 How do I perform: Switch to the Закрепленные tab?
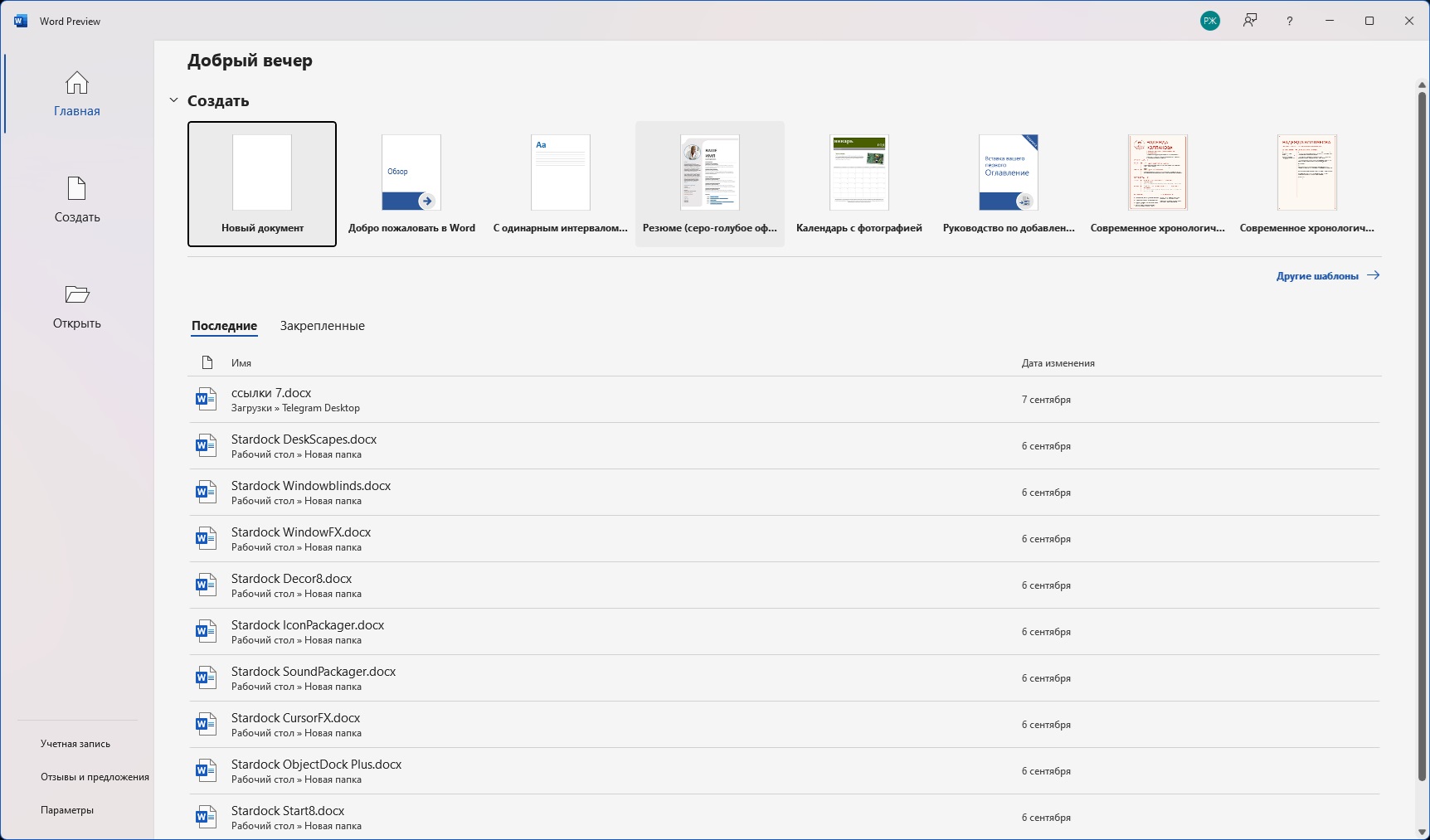point(323,326)
